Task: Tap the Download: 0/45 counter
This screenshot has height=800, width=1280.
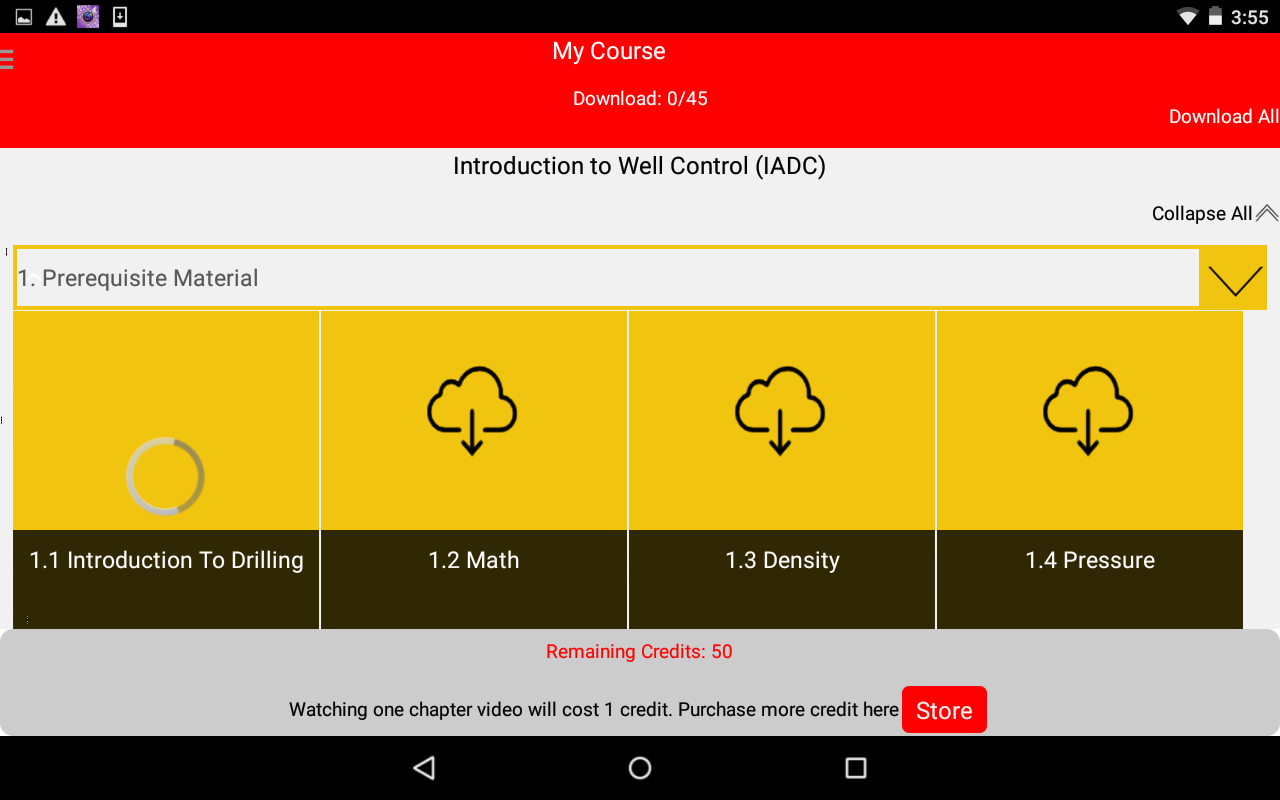Action: point(640,98)
